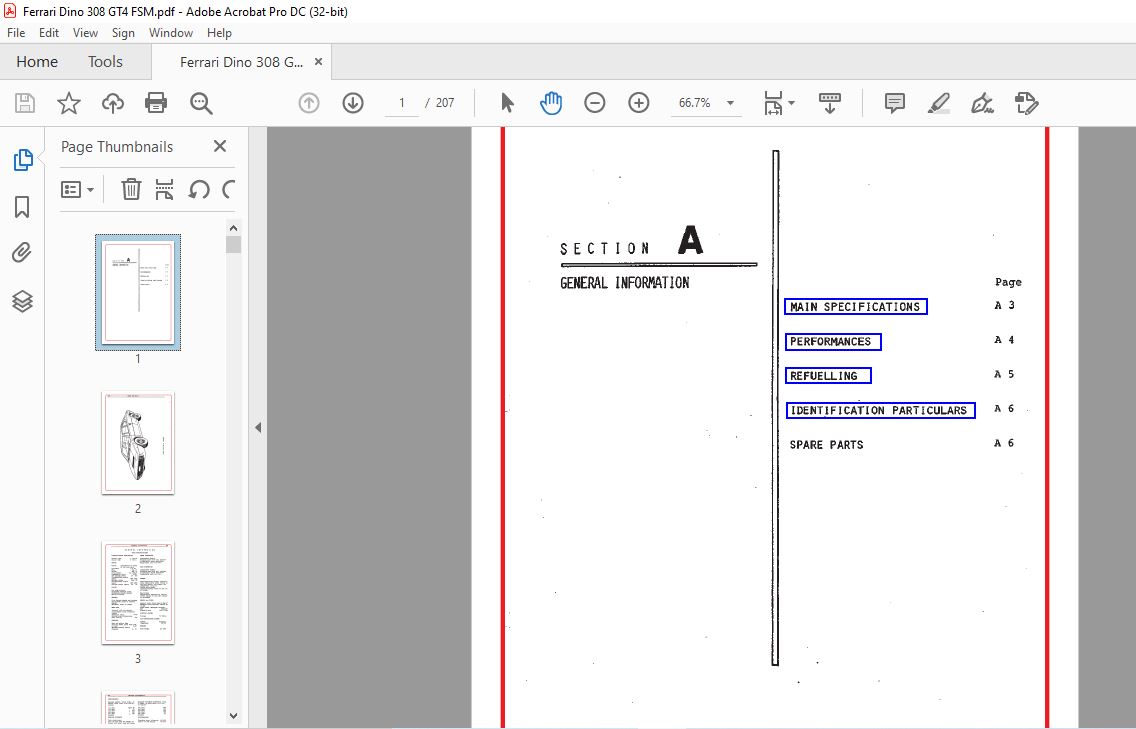Open the thumbnails options dropdown menu

77,190
